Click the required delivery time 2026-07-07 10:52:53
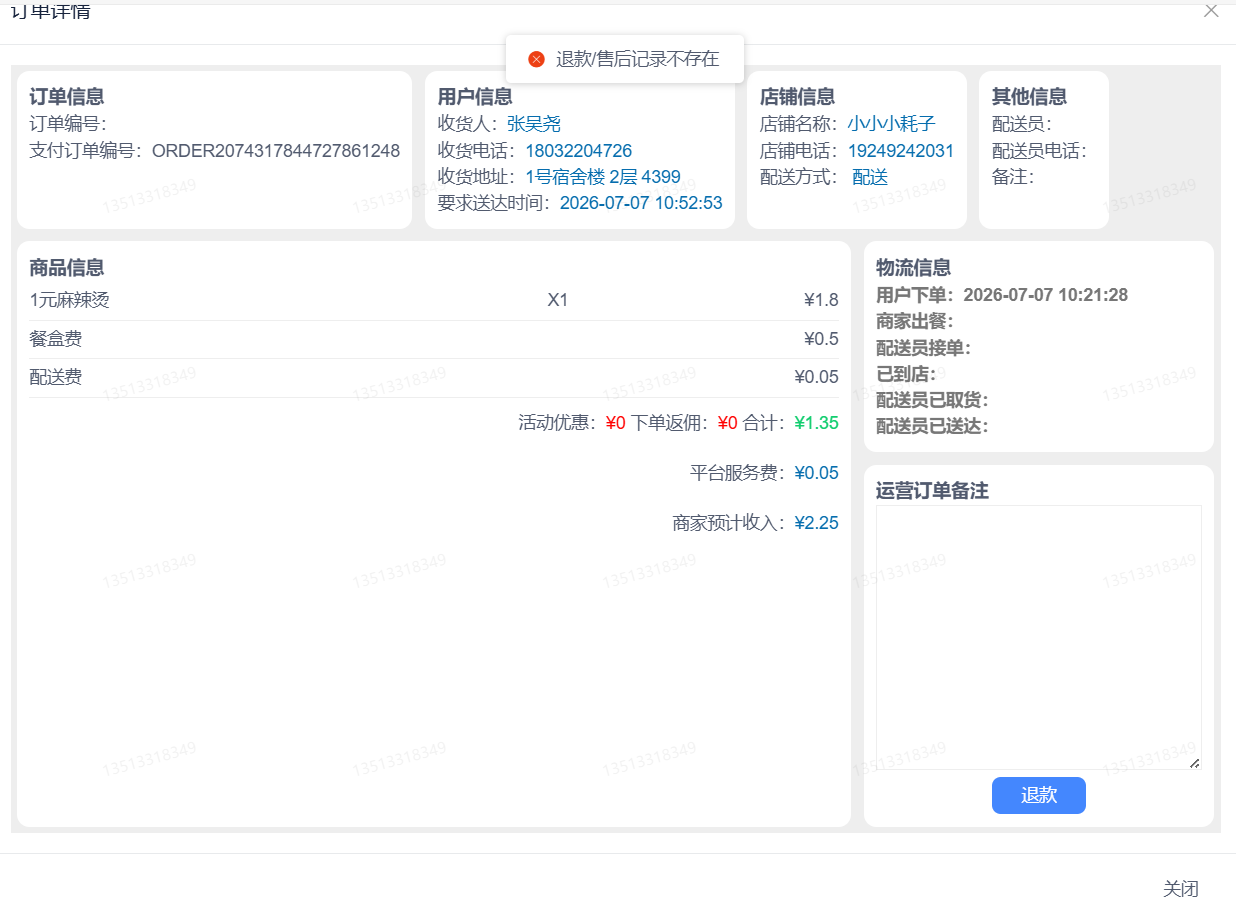The image size is (1236, 910). pos(641,203)
